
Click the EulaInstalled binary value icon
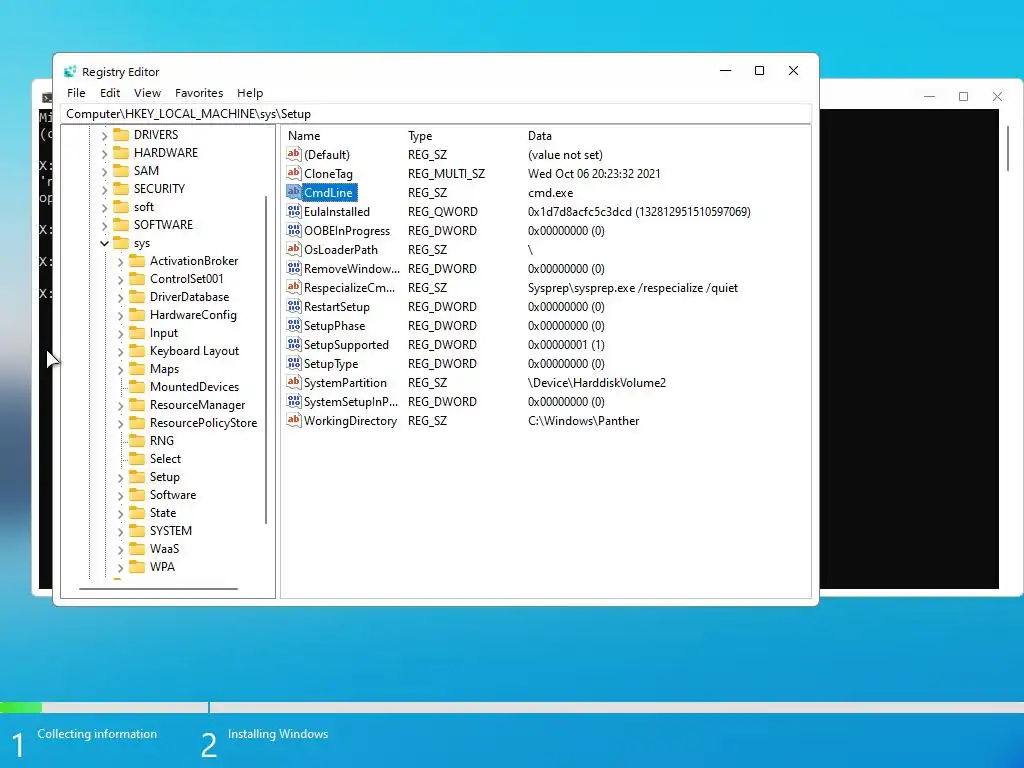294,211
